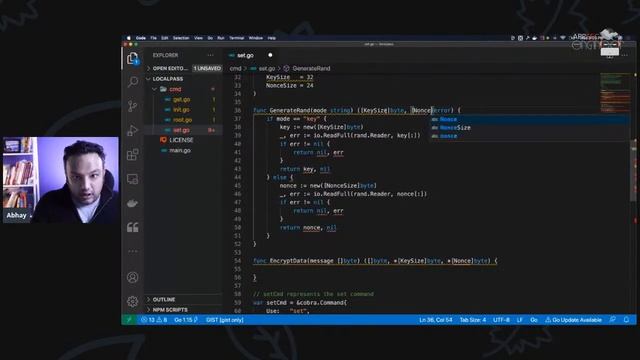Open the Edit menu
The height and width of the screenshot is (360, 640).
164,38
